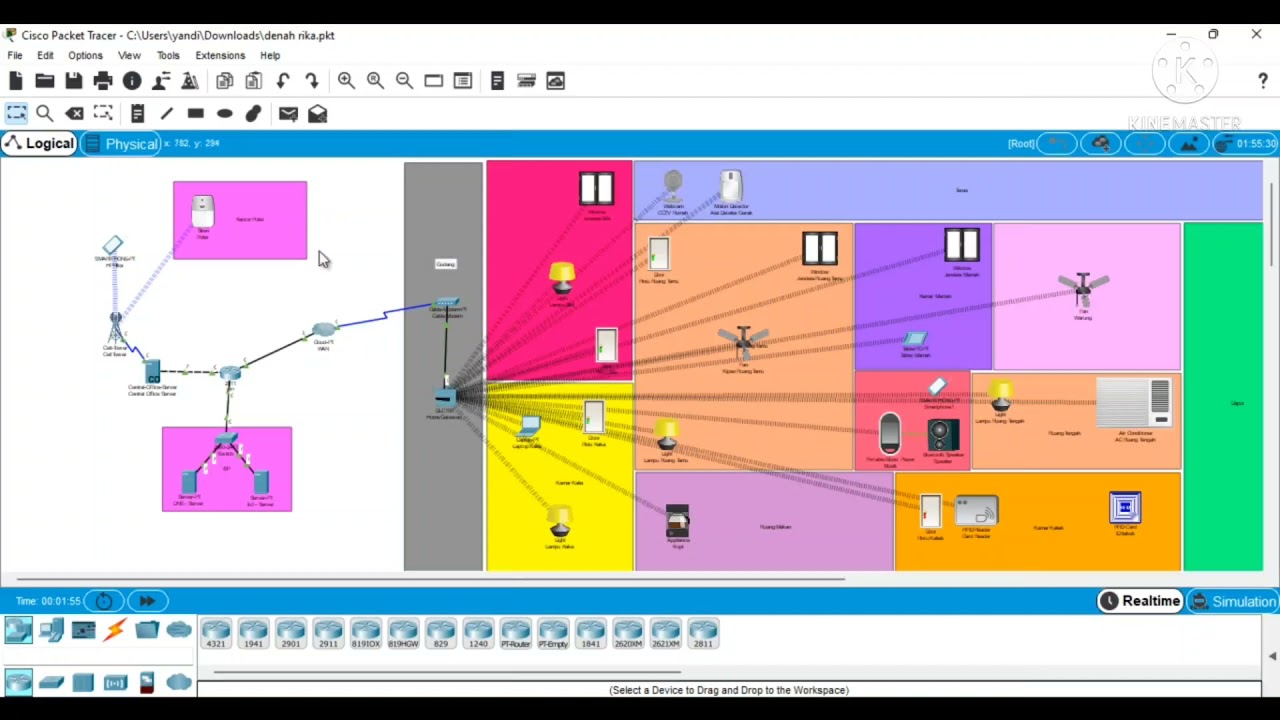
Task: Pick the Draw Ellipse tool
Action: 225,114
